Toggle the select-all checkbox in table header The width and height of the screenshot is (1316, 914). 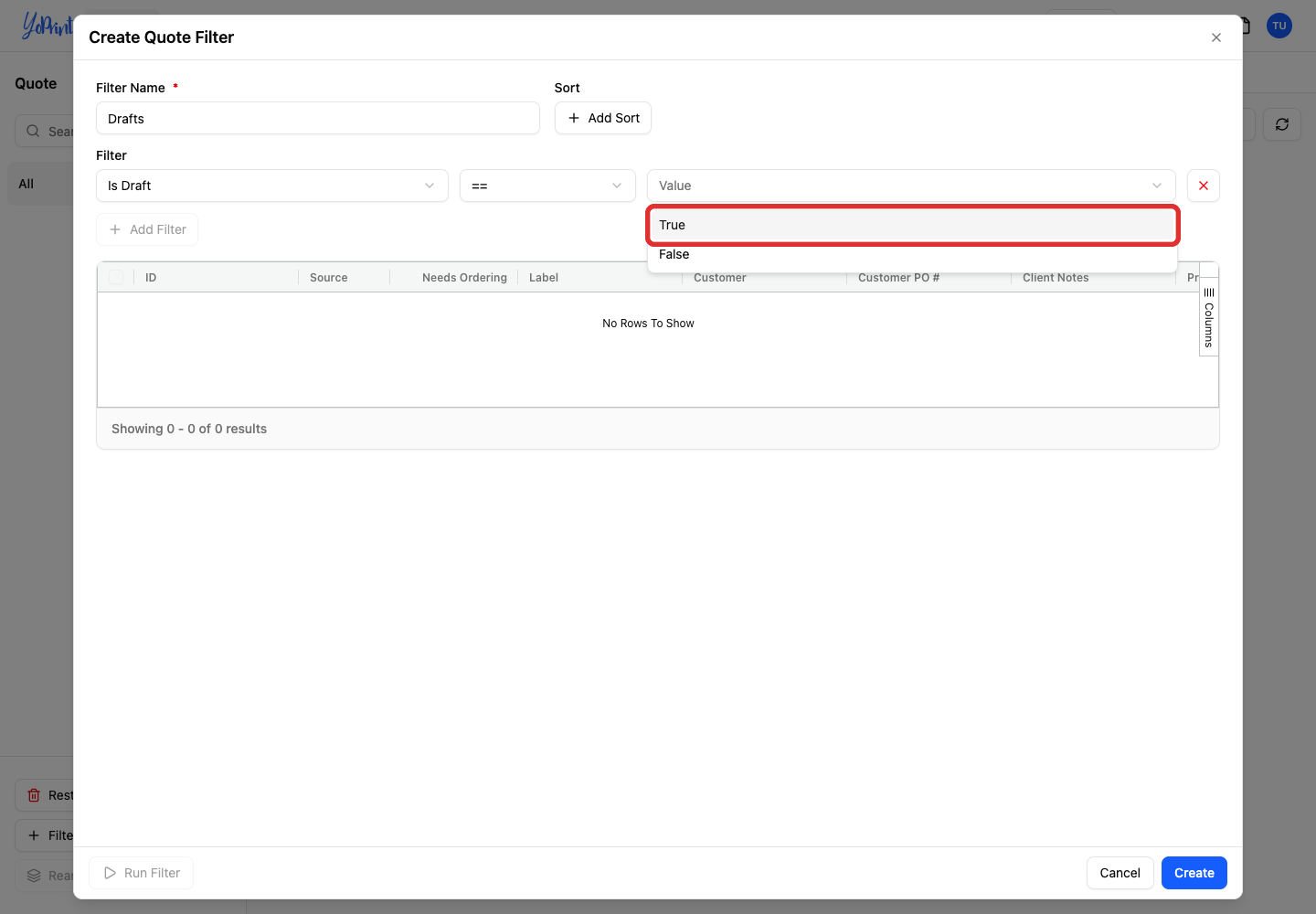[116, 277]
